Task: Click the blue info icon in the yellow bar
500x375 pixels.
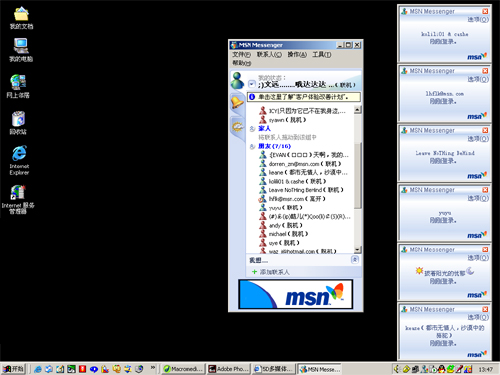Action: coord(252,97)
